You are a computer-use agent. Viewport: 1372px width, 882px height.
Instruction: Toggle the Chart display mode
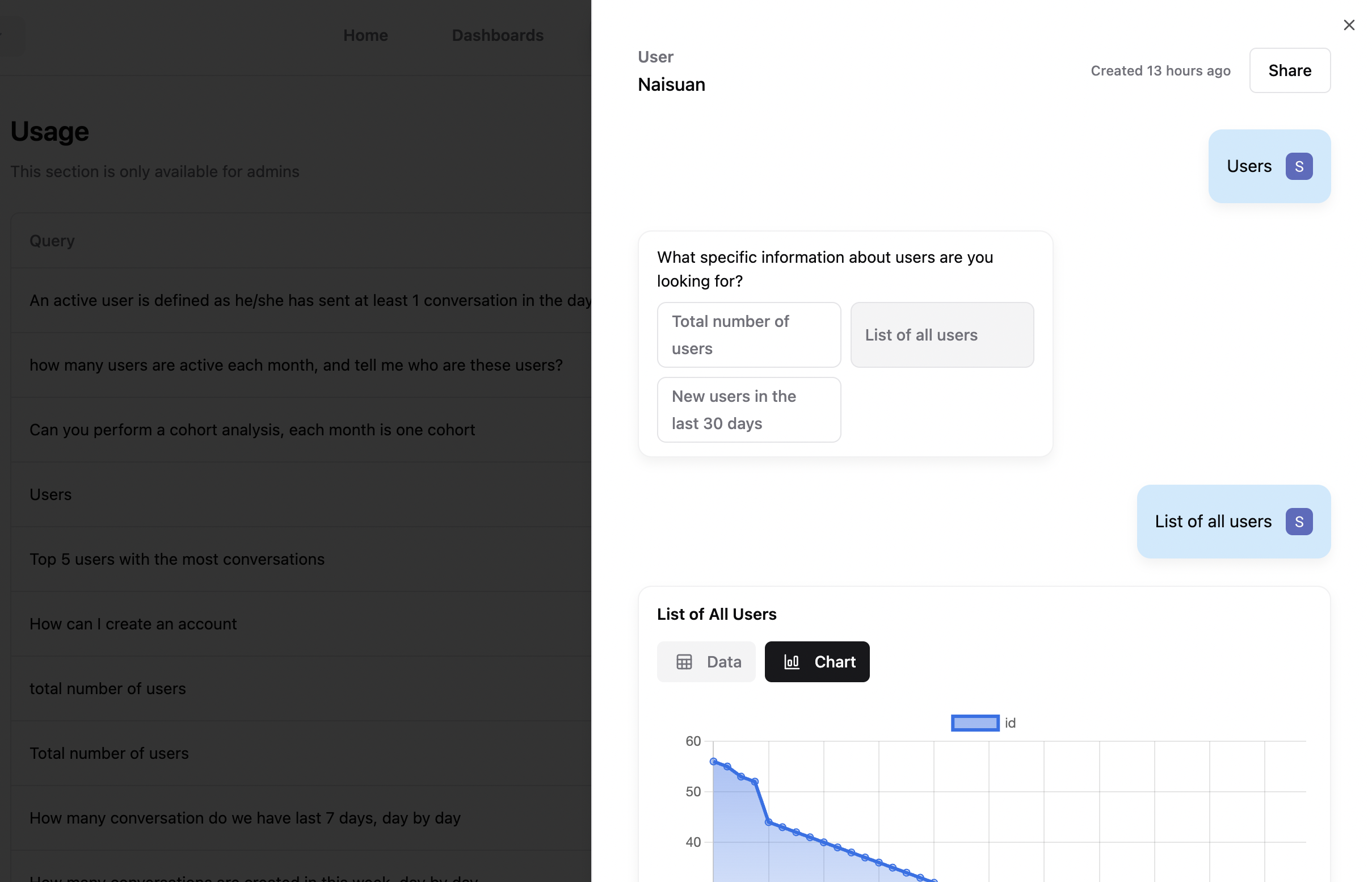(817, 662)
